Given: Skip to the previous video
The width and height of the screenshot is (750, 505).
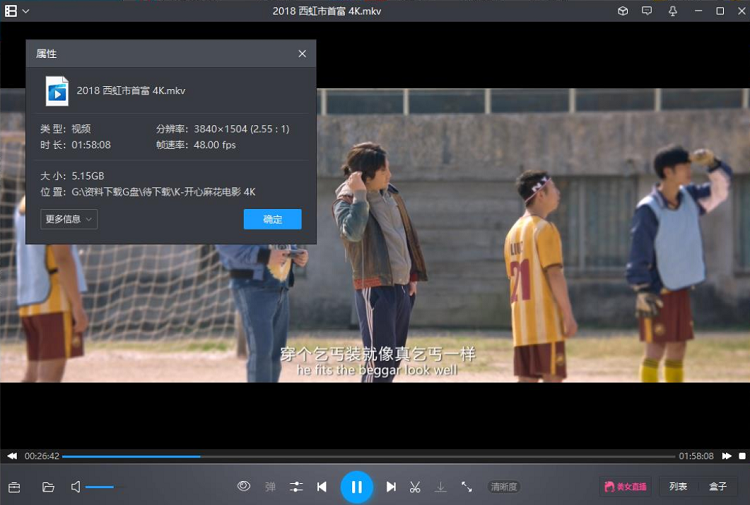Looking at the screenshot, I should 321,487.
